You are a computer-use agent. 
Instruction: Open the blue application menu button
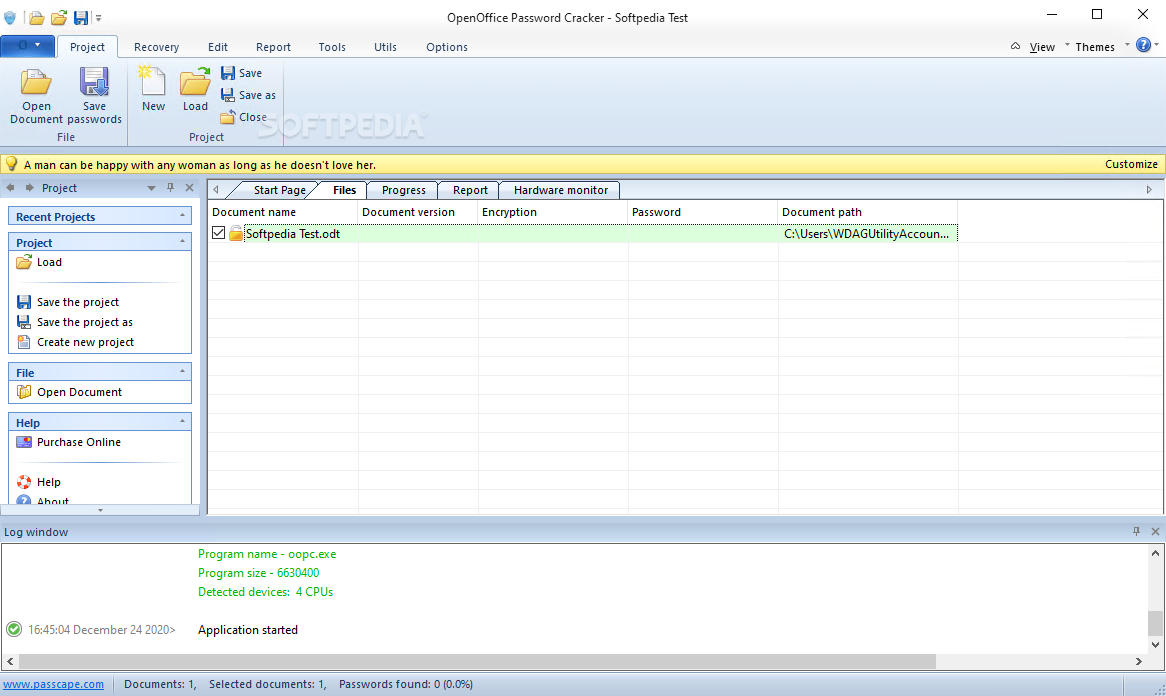pos(28,46)
